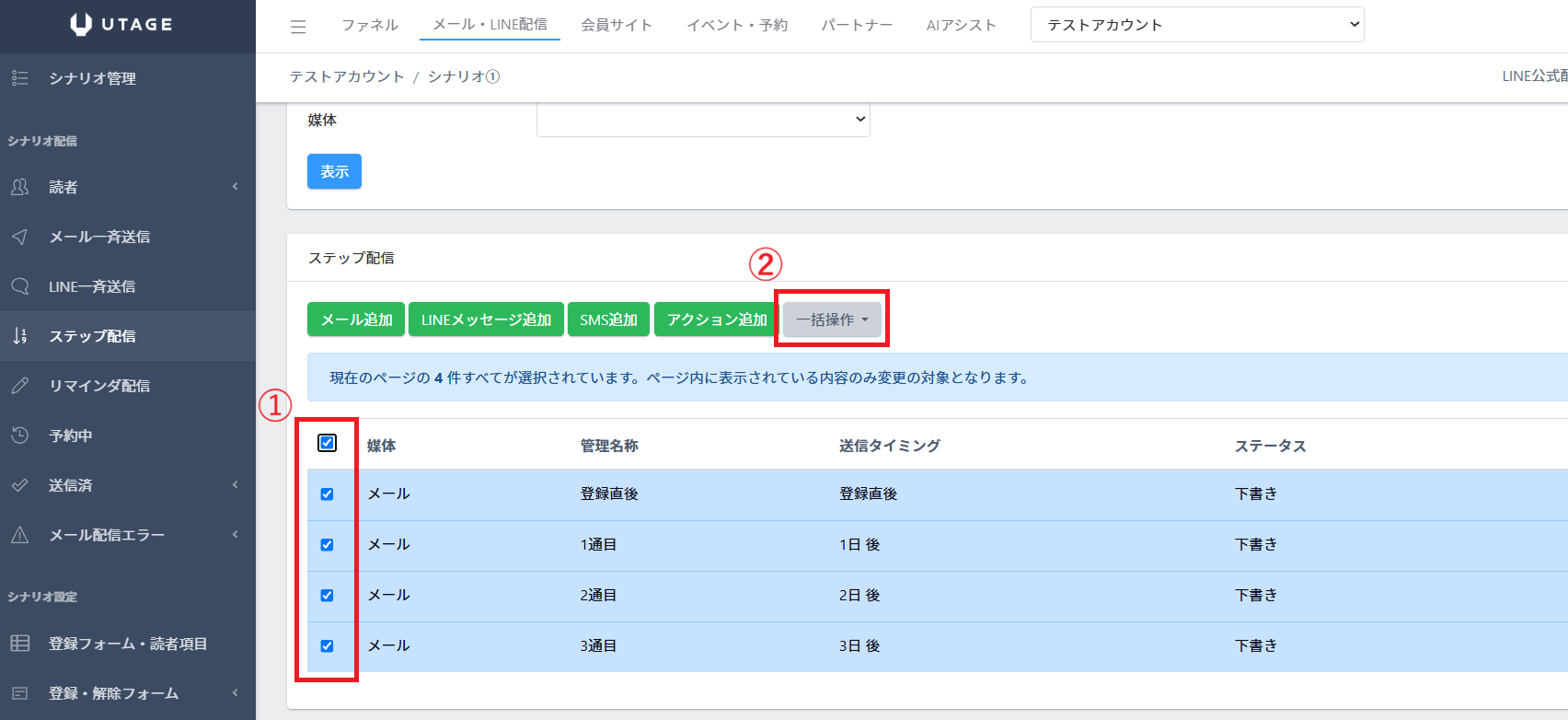The height and width of the screenshot is (720, 1568).
Task: Expand the 送信済 submenu chevron
Action: [236, 485]
